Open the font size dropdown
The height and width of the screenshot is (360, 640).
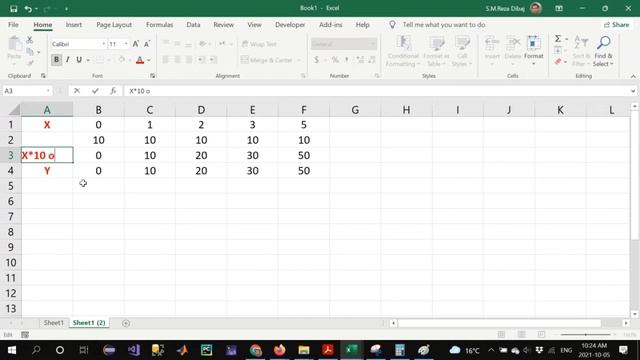126,44
